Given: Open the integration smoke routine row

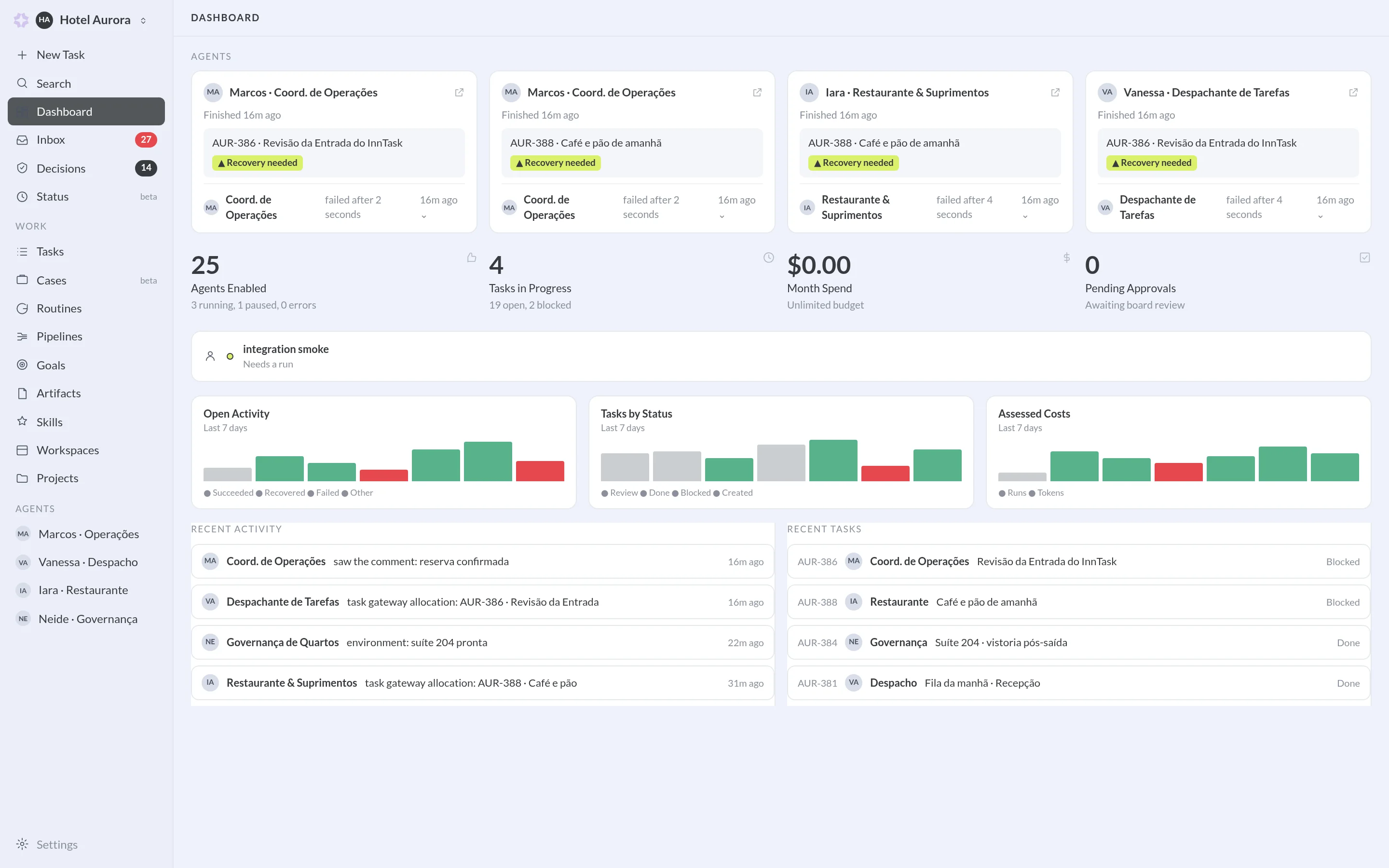Looking at the screenshot, I should 781,356.
